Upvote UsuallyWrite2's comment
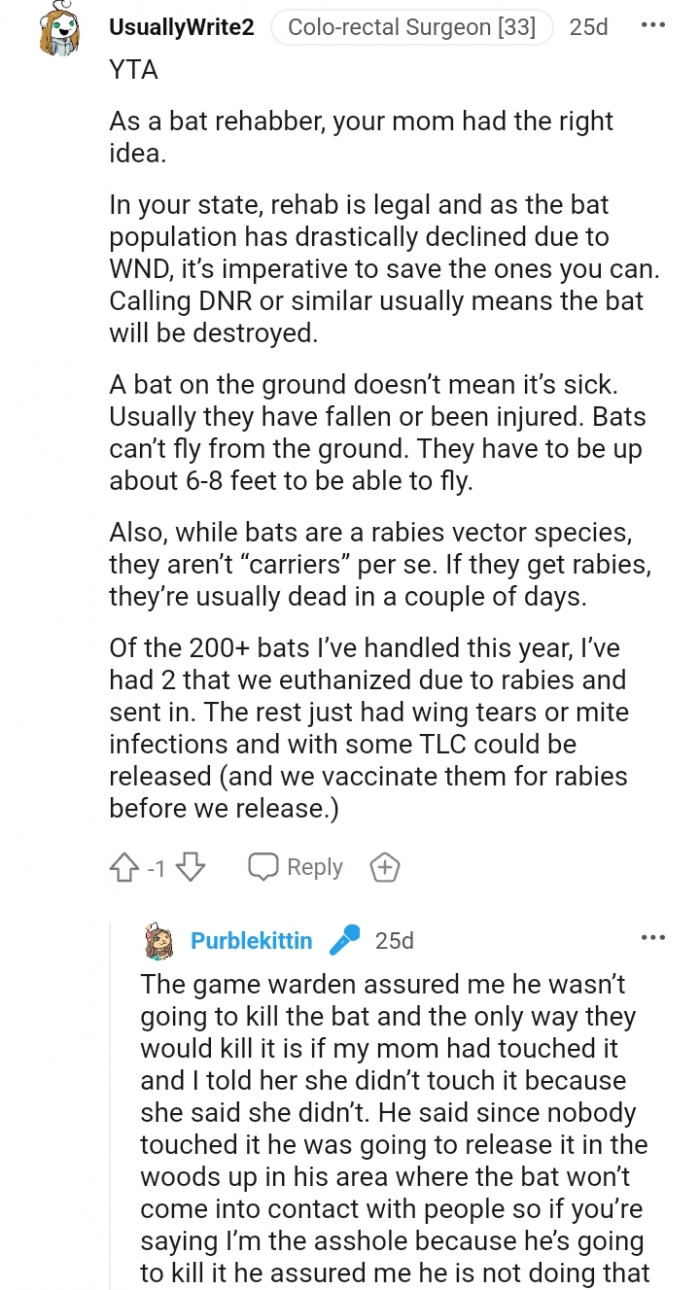 click(x=123, y=868)
